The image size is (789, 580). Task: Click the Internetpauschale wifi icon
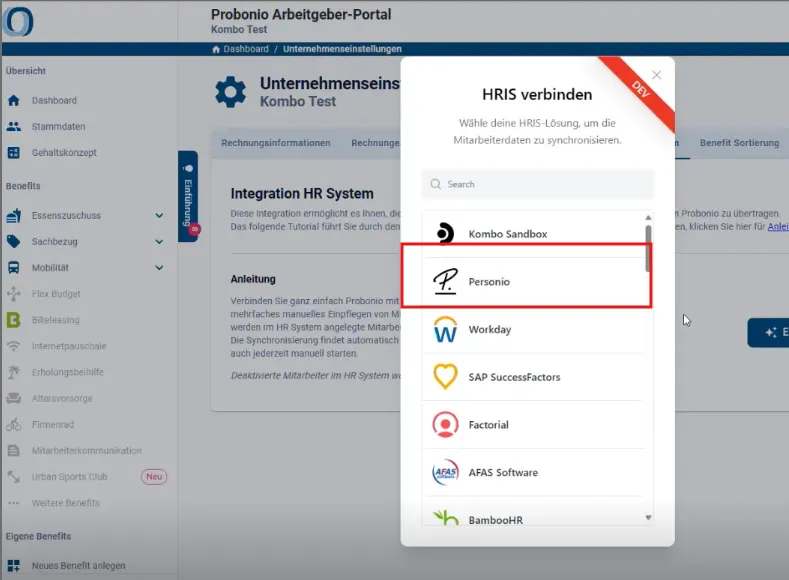pyautogui.click(x=14, y=346)
